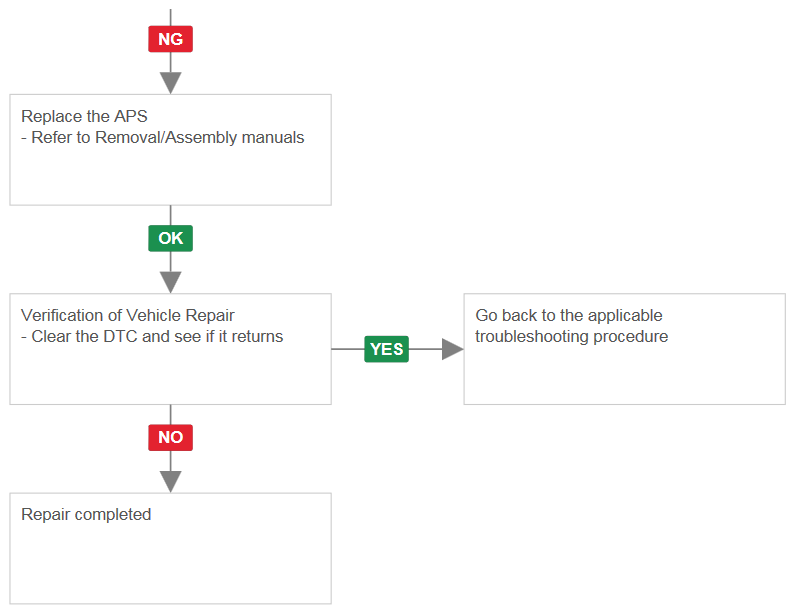Click the Replace the APS heading text
The height and width of the screenshot is (614, 795).
tap(84, 116)
